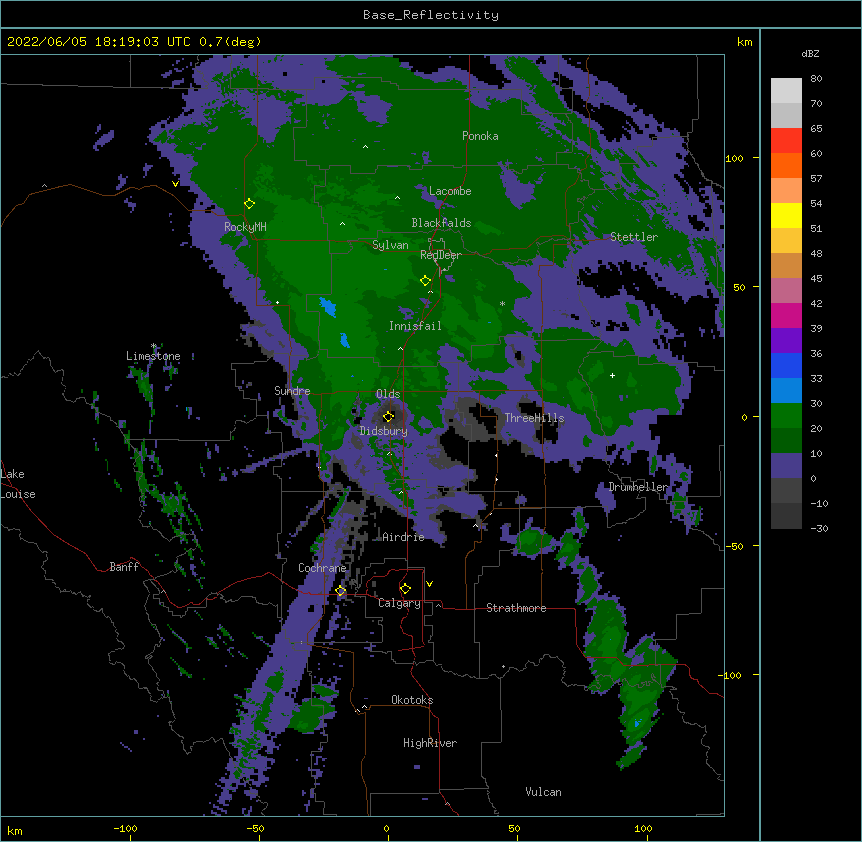The height and width of the screenshot is (842, 862).
Task: Click the dBZ legend heading
Action: pos(810,53)
